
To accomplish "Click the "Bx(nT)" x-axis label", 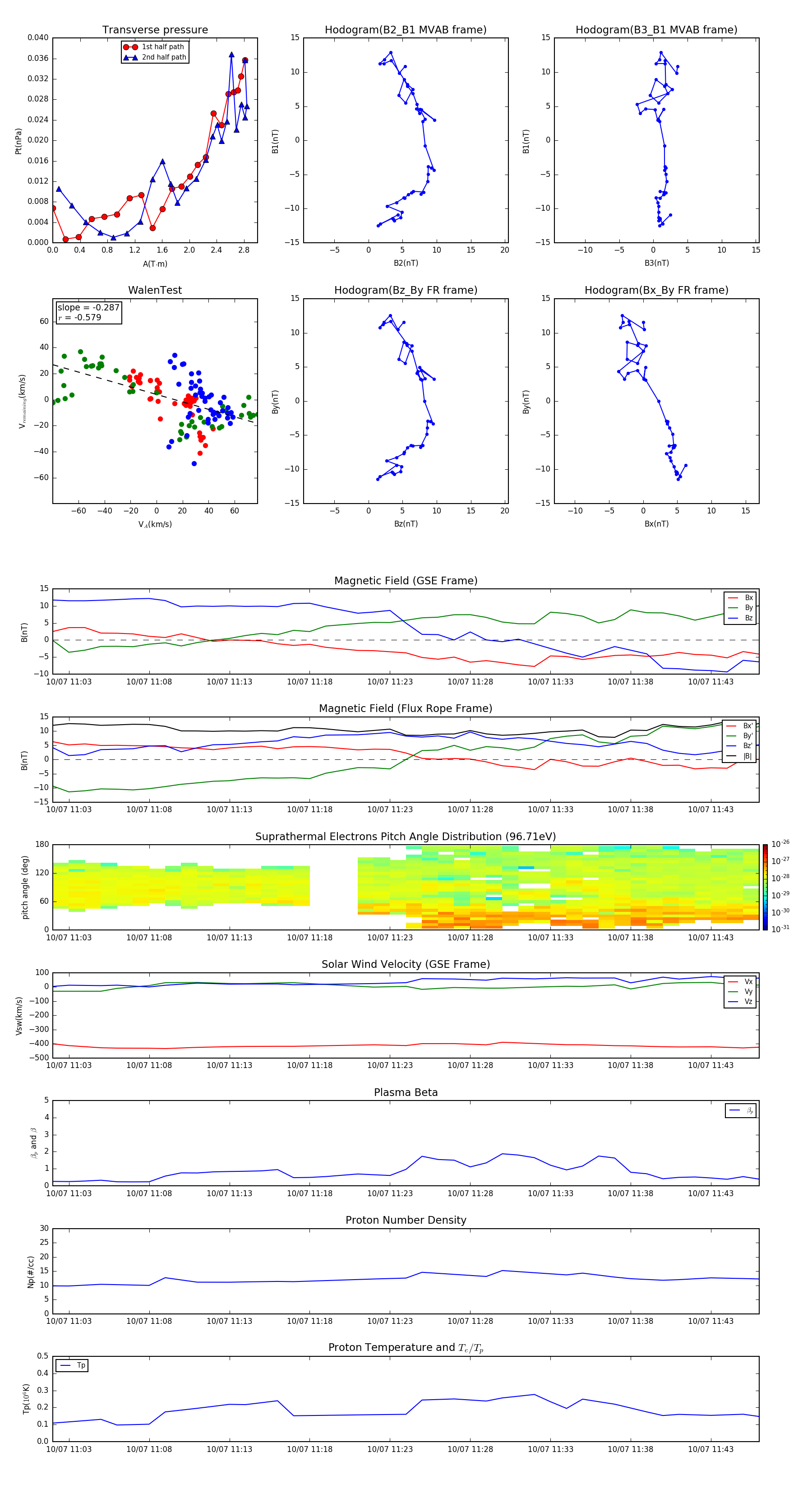I will click(656, 524).
